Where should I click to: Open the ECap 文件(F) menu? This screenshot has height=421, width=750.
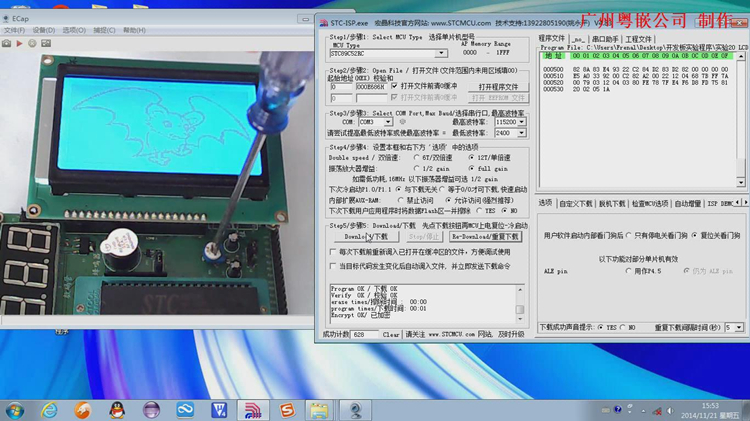14,30
